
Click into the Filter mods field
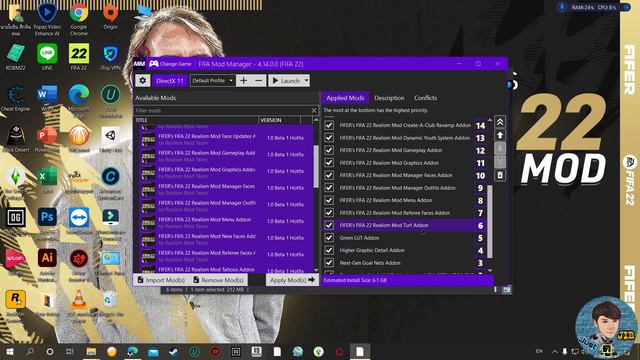[x=222, y=110]
